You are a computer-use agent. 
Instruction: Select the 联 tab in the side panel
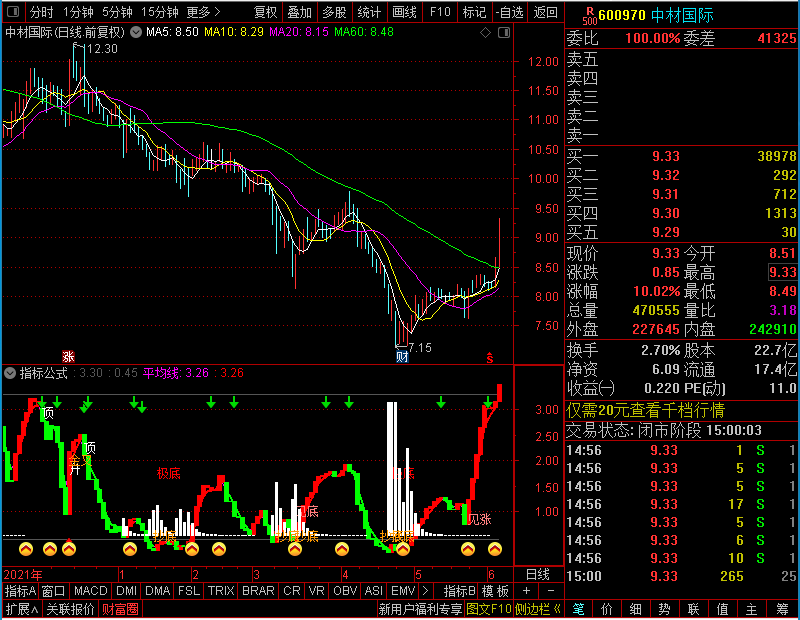693,609
